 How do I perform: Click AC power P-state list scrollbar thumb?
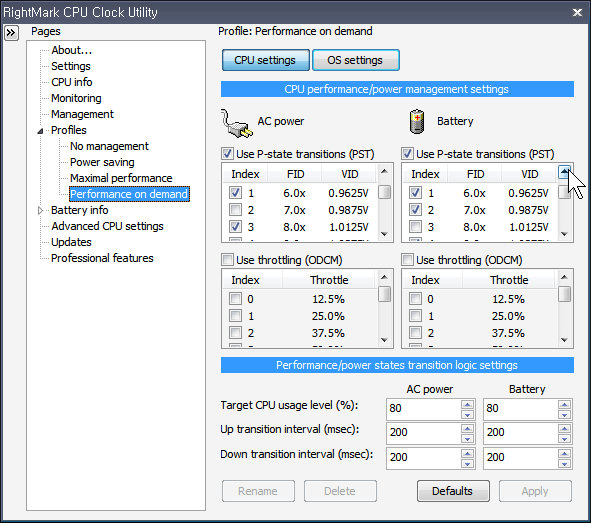coord(384,192)
